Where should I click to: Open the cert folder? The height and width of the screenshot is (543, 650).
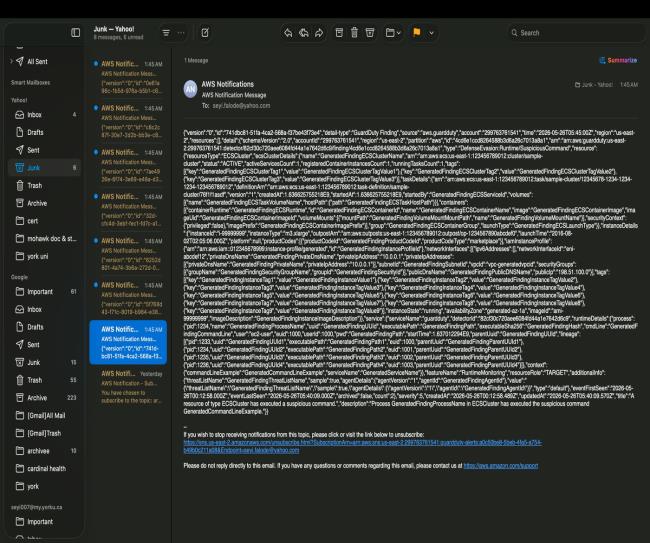click(45, 221)
